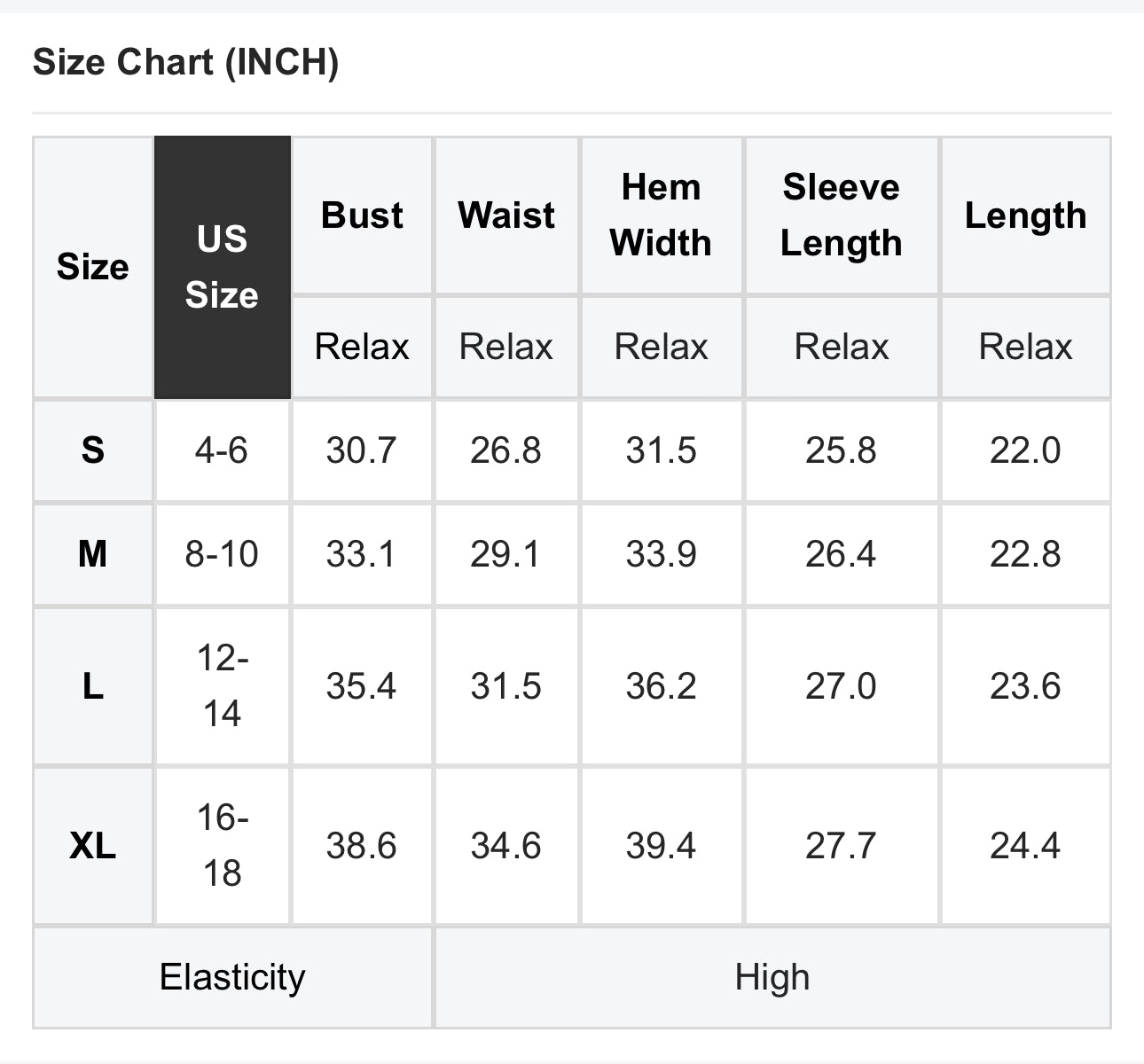Click the 38.6 bust measurement for XL
This screenshot has height=1064, width=1144.
tap(361, 846)
